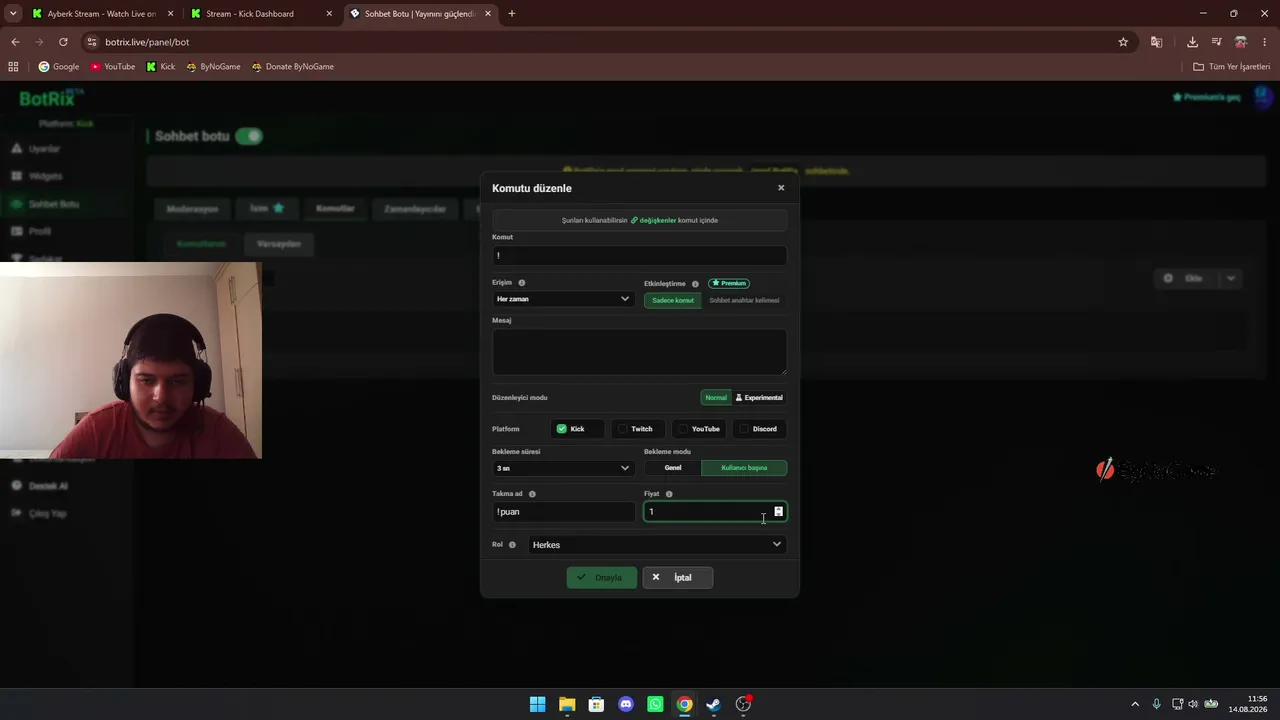This screenshot has height=720, width=1280.
Task: Open WhatsApp from the taskbar
Action: [655, 704]
